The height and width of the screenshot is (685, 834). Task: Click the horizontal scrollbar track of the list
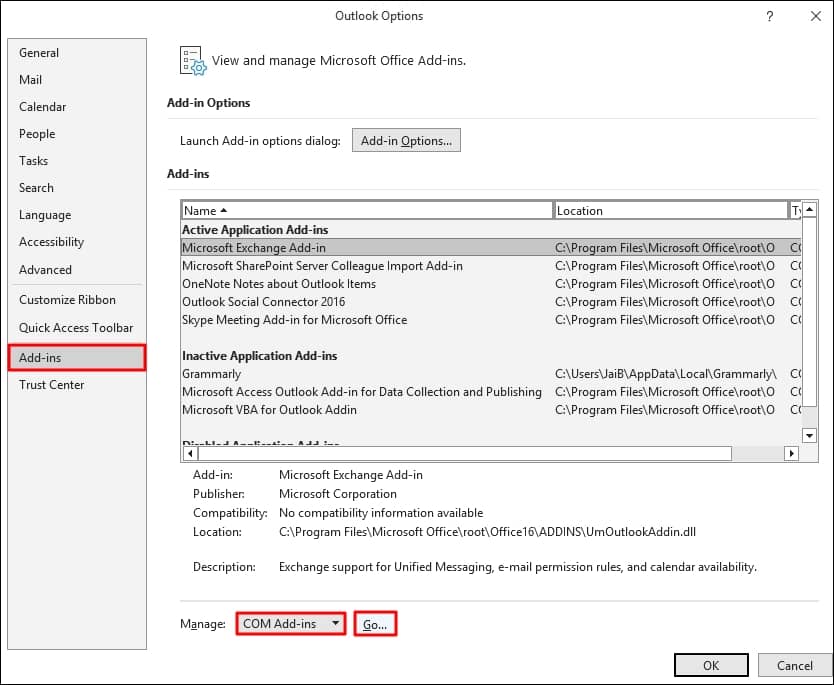758,454
